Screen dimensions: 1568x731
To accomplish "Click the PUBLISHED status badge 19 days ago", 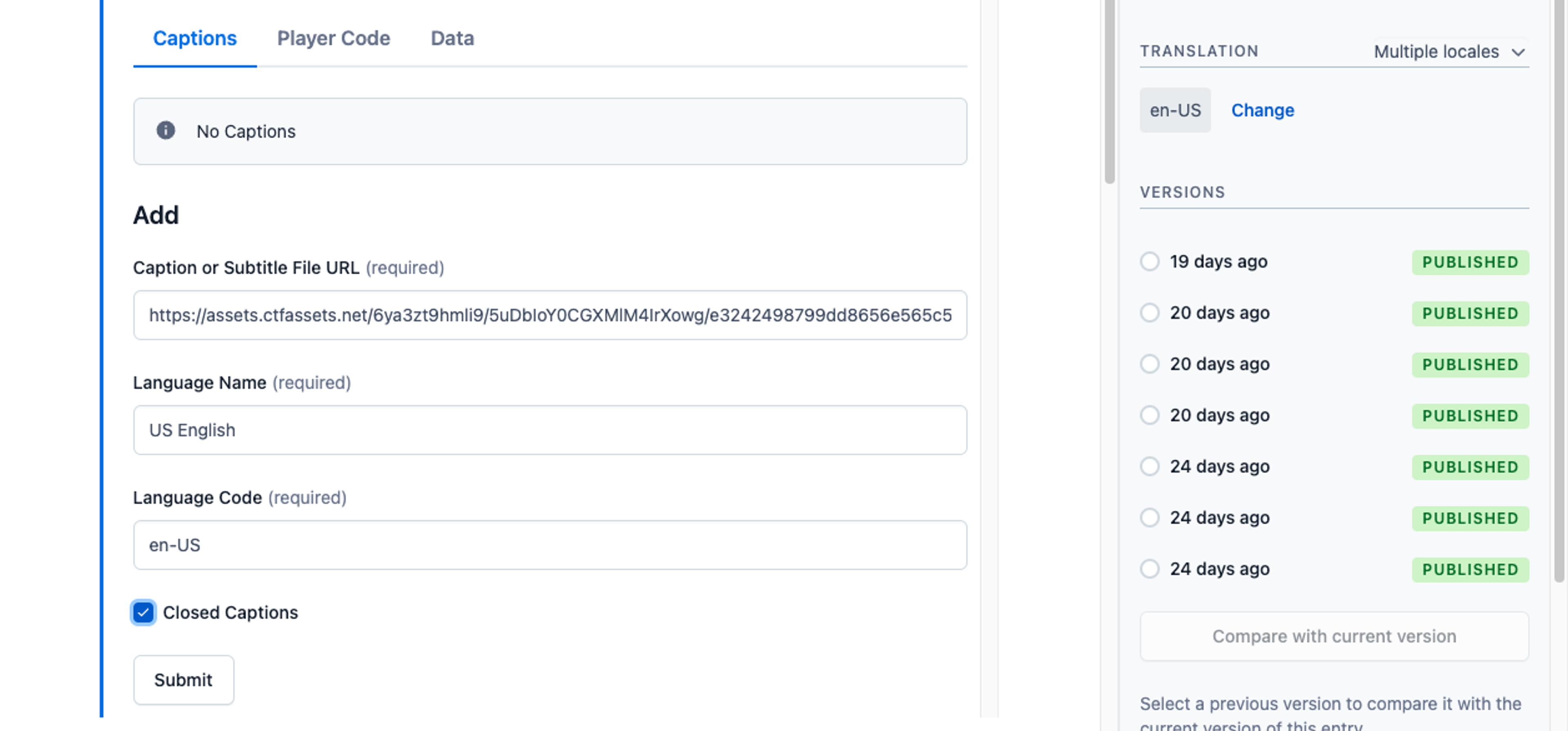I will (1470, 262).
